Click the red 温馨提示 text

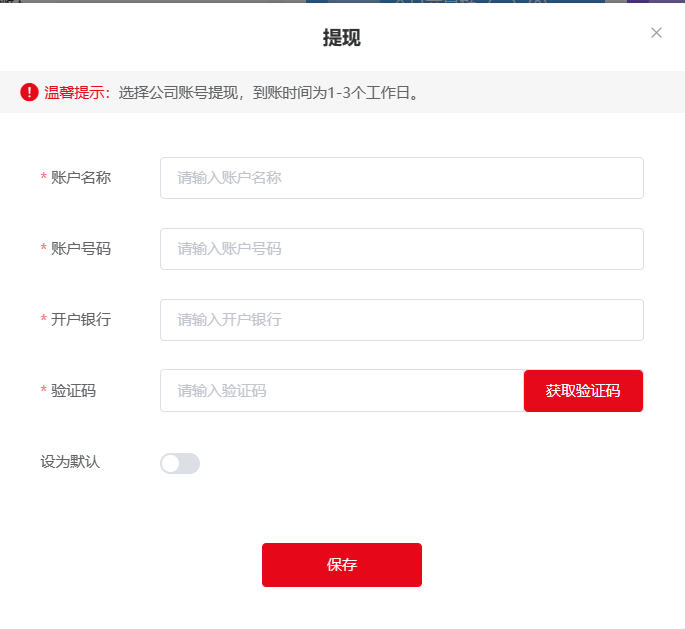coord(74,93)
